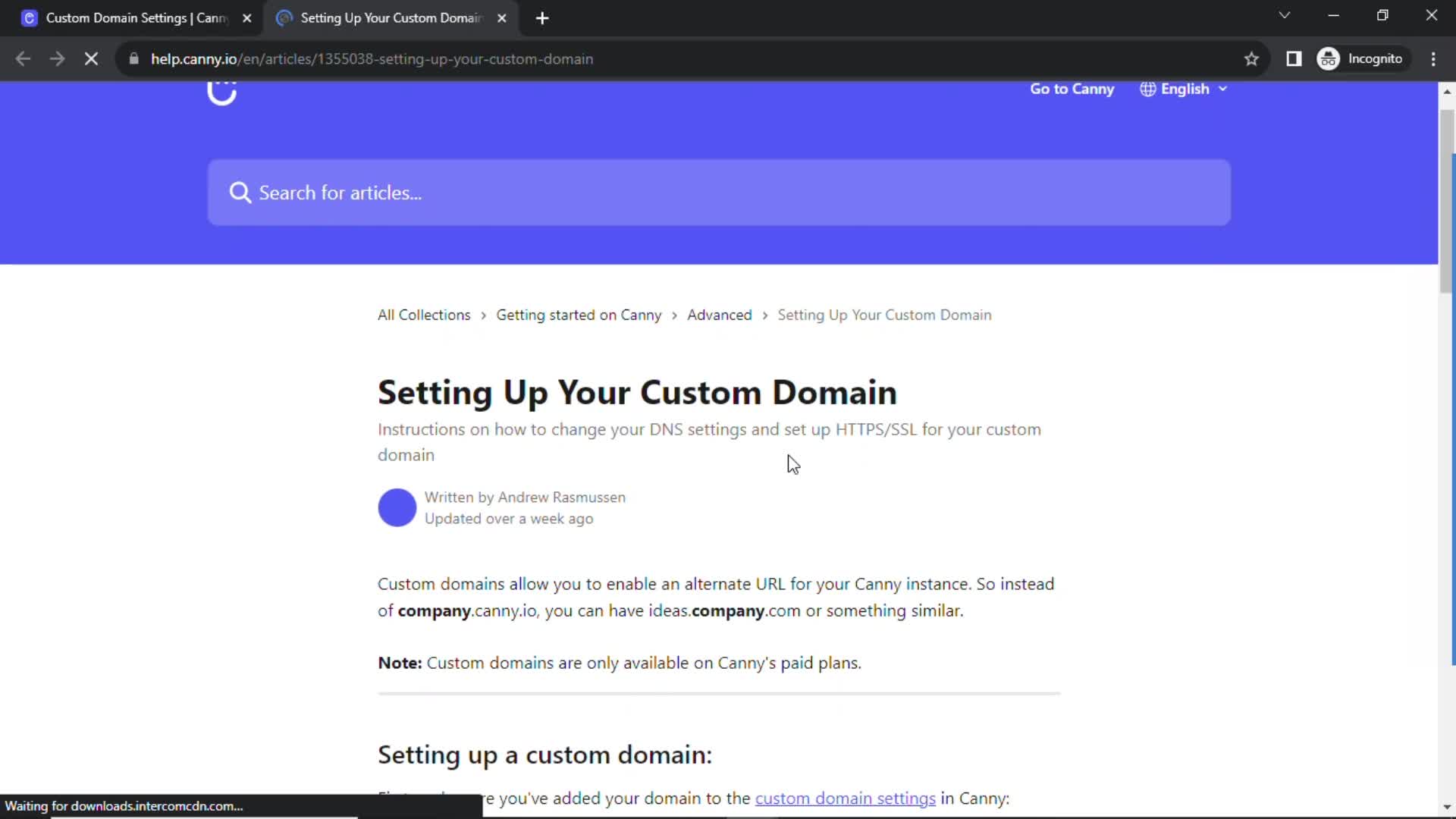Open the tab search dropdown arrow
Viewport: 1456px width, 819px height.
click(x=1284, y=15)
